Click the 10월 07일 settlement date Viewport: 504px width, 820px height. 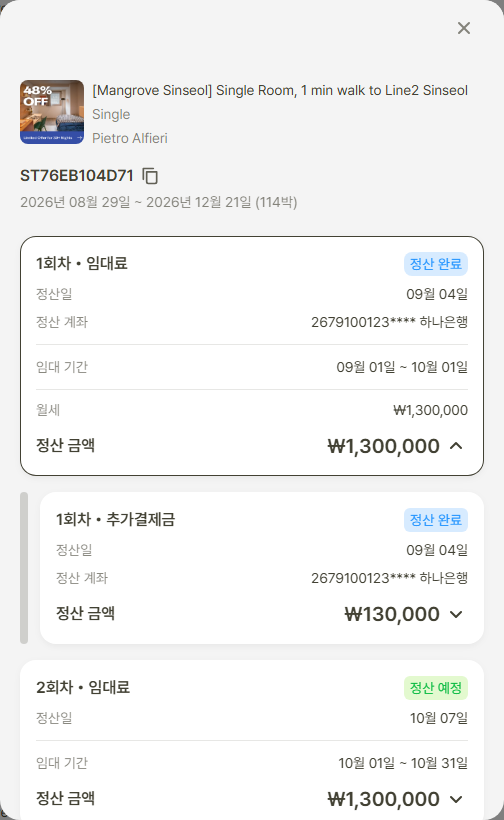[x=438, y=718]
